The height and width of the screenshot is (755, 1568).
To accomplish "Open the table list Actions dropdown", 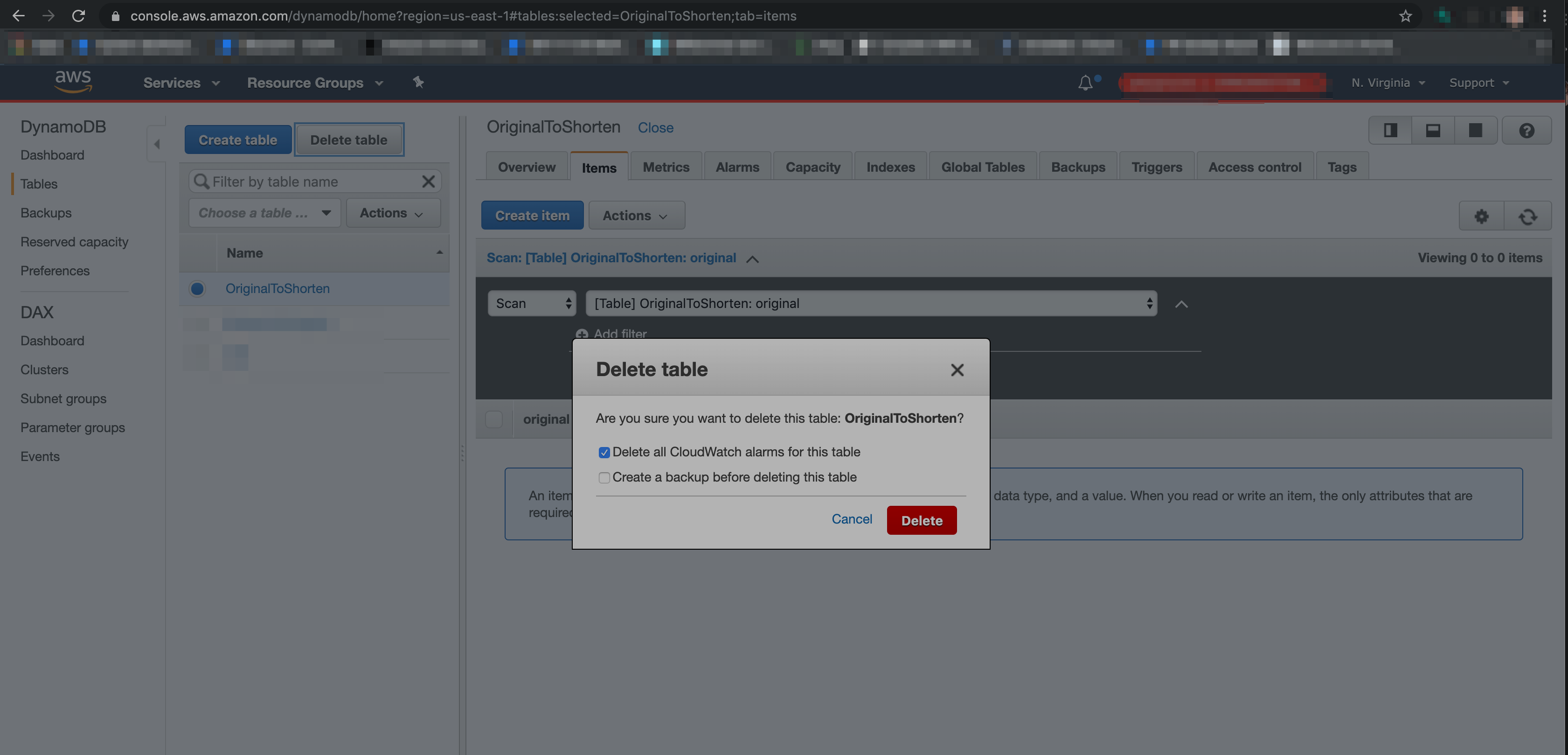I will [x=393, y=212].
